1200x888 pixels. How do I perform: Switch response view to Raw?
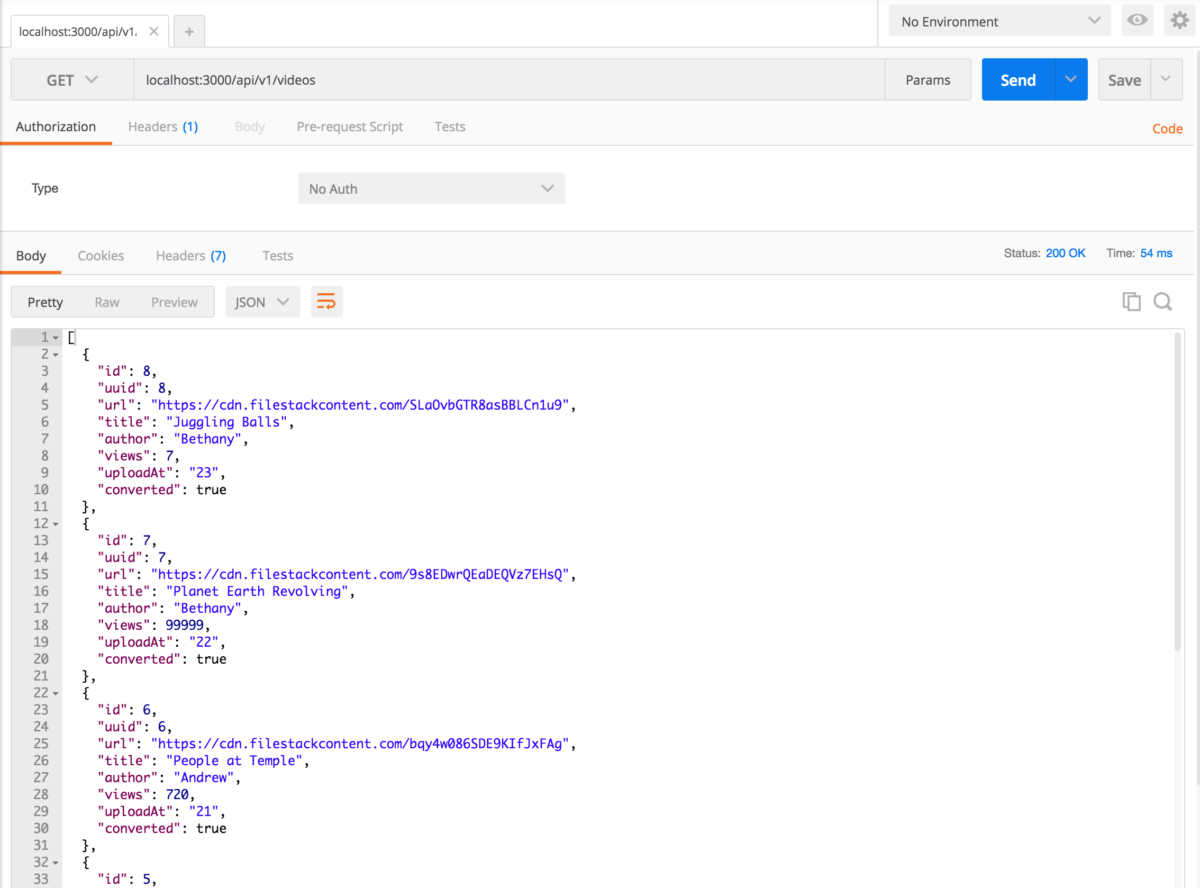[107, 301]
